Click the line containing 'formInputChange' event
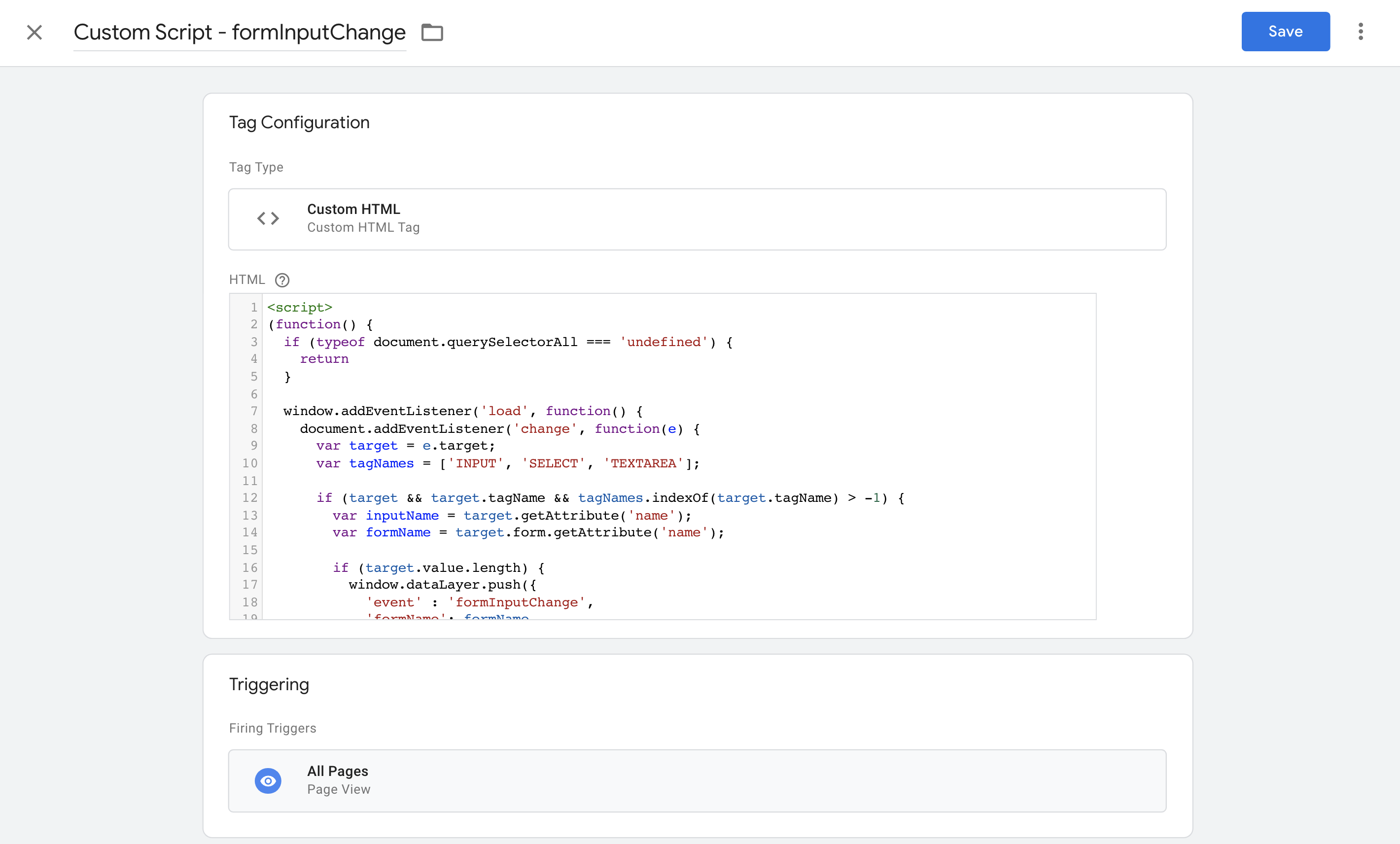 (480, 602)
